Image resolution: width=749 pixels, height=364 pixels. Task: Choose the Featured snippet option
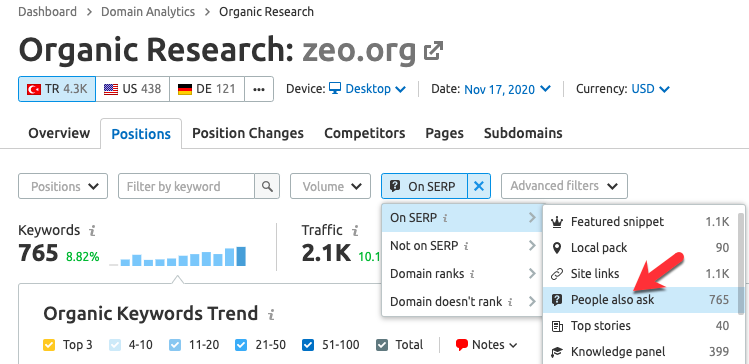click(641, 222)
